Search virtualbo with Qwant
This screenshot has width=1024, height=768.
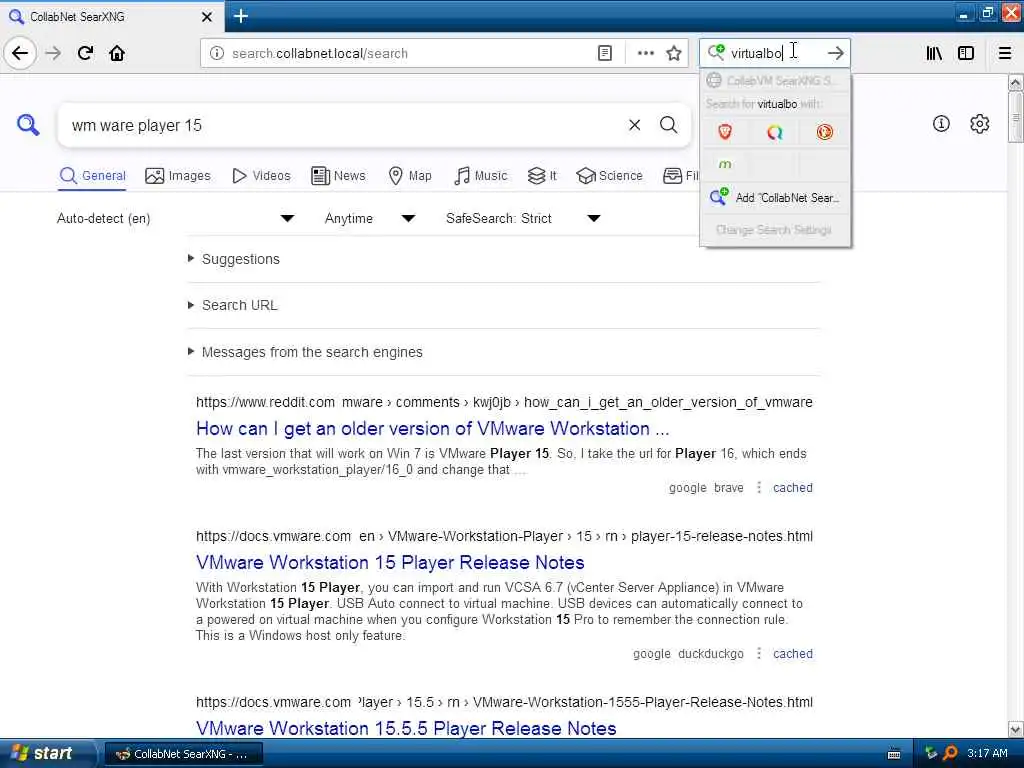point(775,133)
